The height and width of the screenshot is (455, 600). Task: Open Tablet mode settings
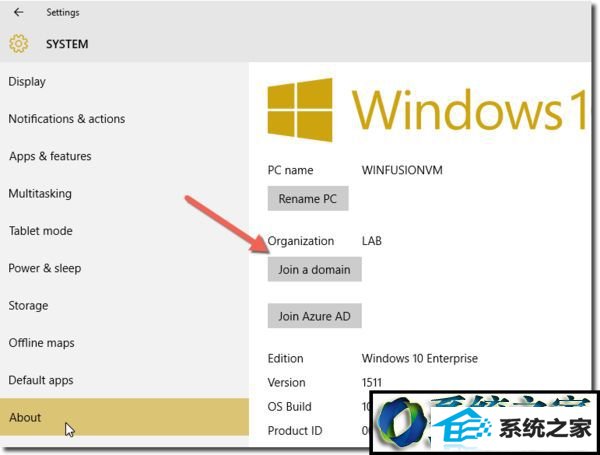(124, 231)
